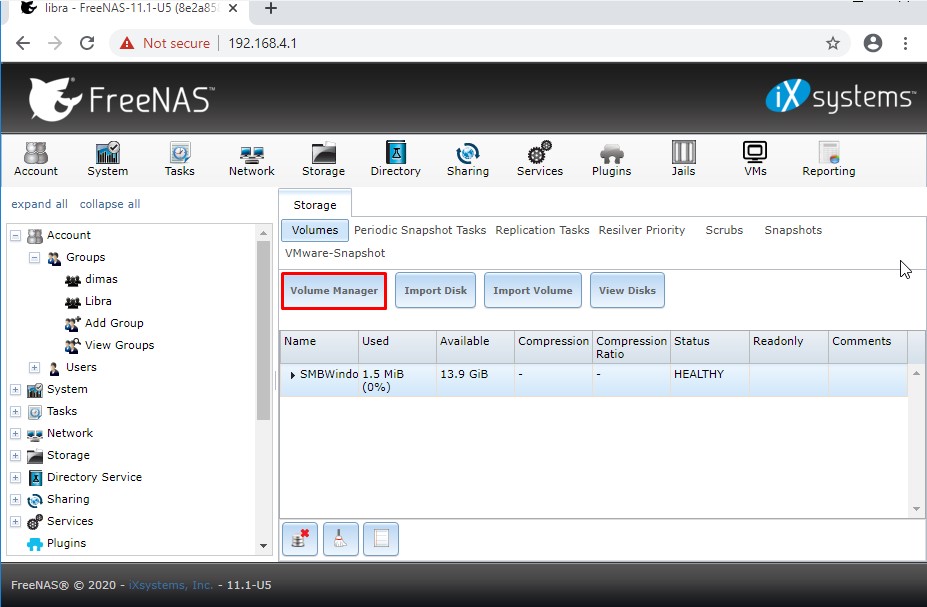Open the Jails toolbar icon
Image resolution: width=927 pixels, height=607 pixels.
coord(683,158)
